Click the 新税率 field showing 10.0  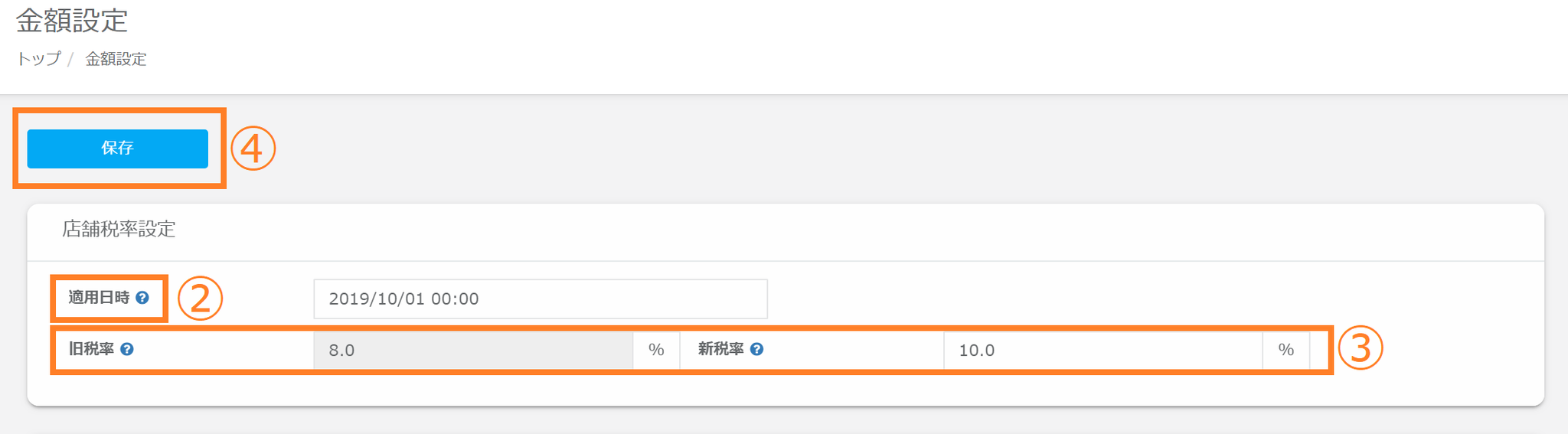(x=1102, y=350)
